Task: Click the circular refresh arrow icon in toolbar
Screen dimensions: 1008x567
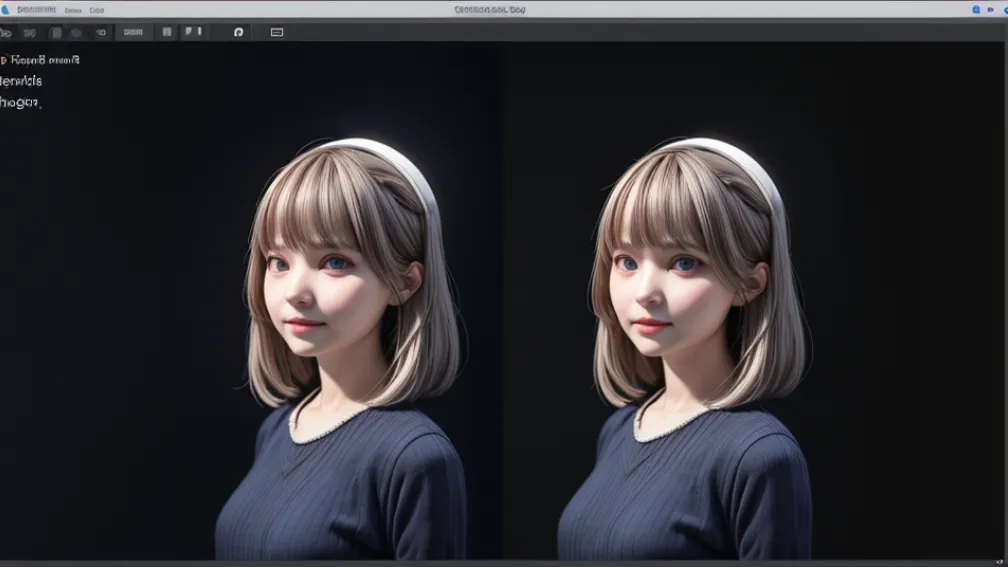Action: pyautogui.click(x=238, y=32)
